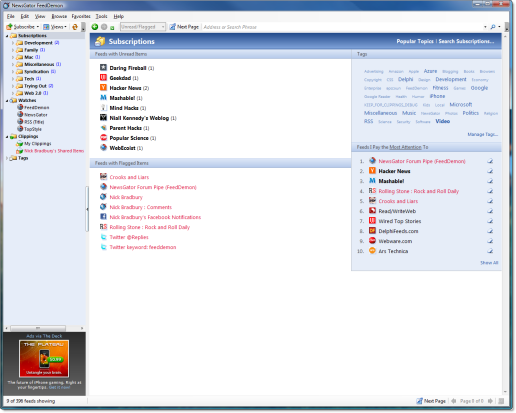Viewport: 516px width, 413px height.
Task: Click the green Back navigation arrow
Action: click(x=95, y=27)
